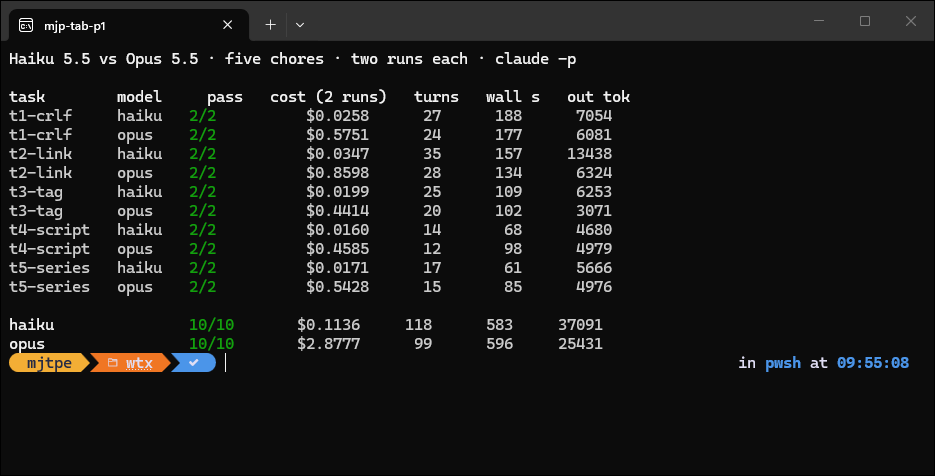Viewport: 935px width, 476px height.
Task: Click the green 10/10 pass total for haiku
Action: (212, 325)
